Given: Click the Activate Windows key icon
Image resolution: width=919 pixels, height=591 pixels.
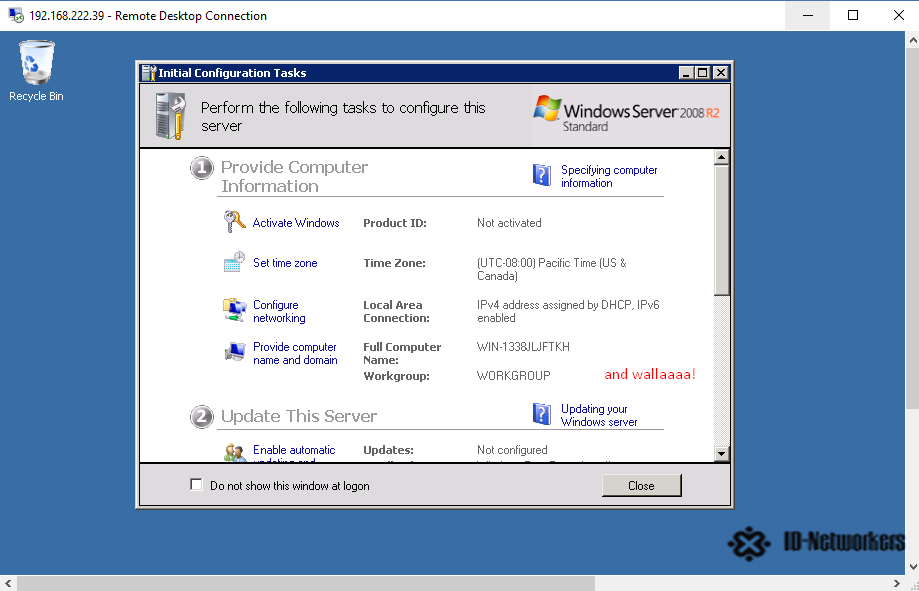Looking at the screenshot, I should pos(234,222).
